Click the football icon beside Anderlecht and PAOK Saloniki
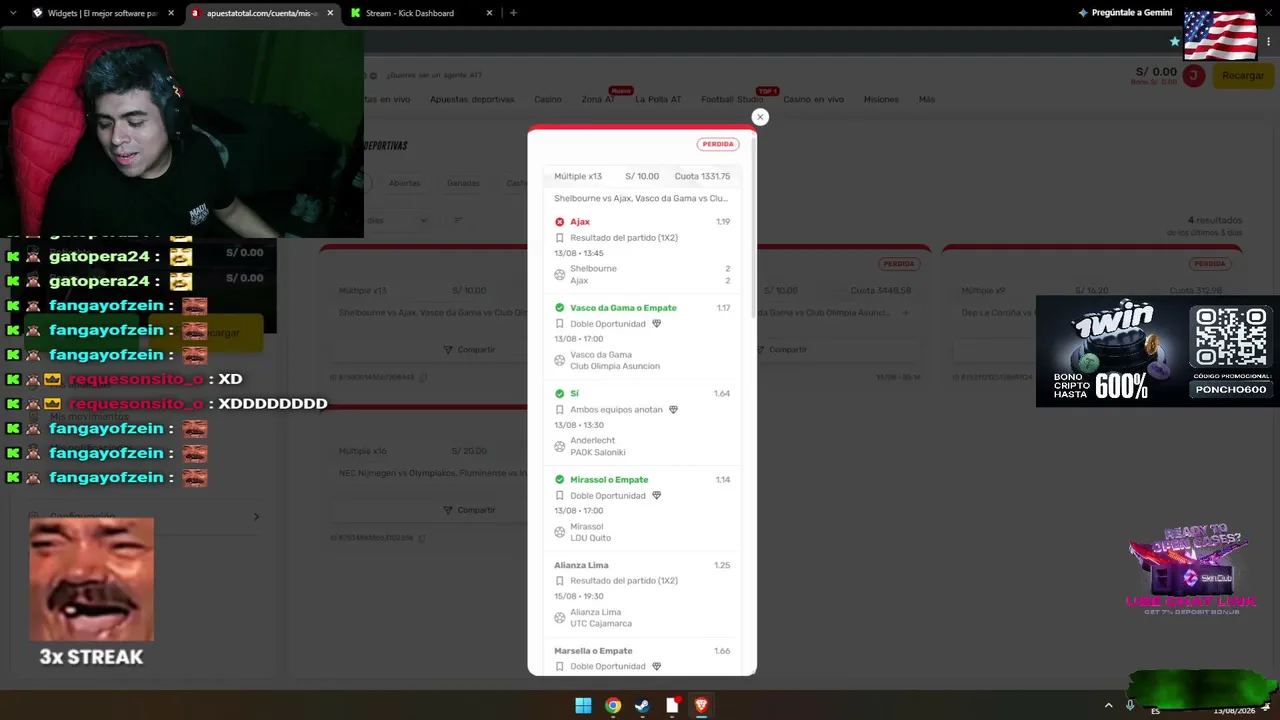This screenshot has width=1280, height=720. tap(560, 447)
